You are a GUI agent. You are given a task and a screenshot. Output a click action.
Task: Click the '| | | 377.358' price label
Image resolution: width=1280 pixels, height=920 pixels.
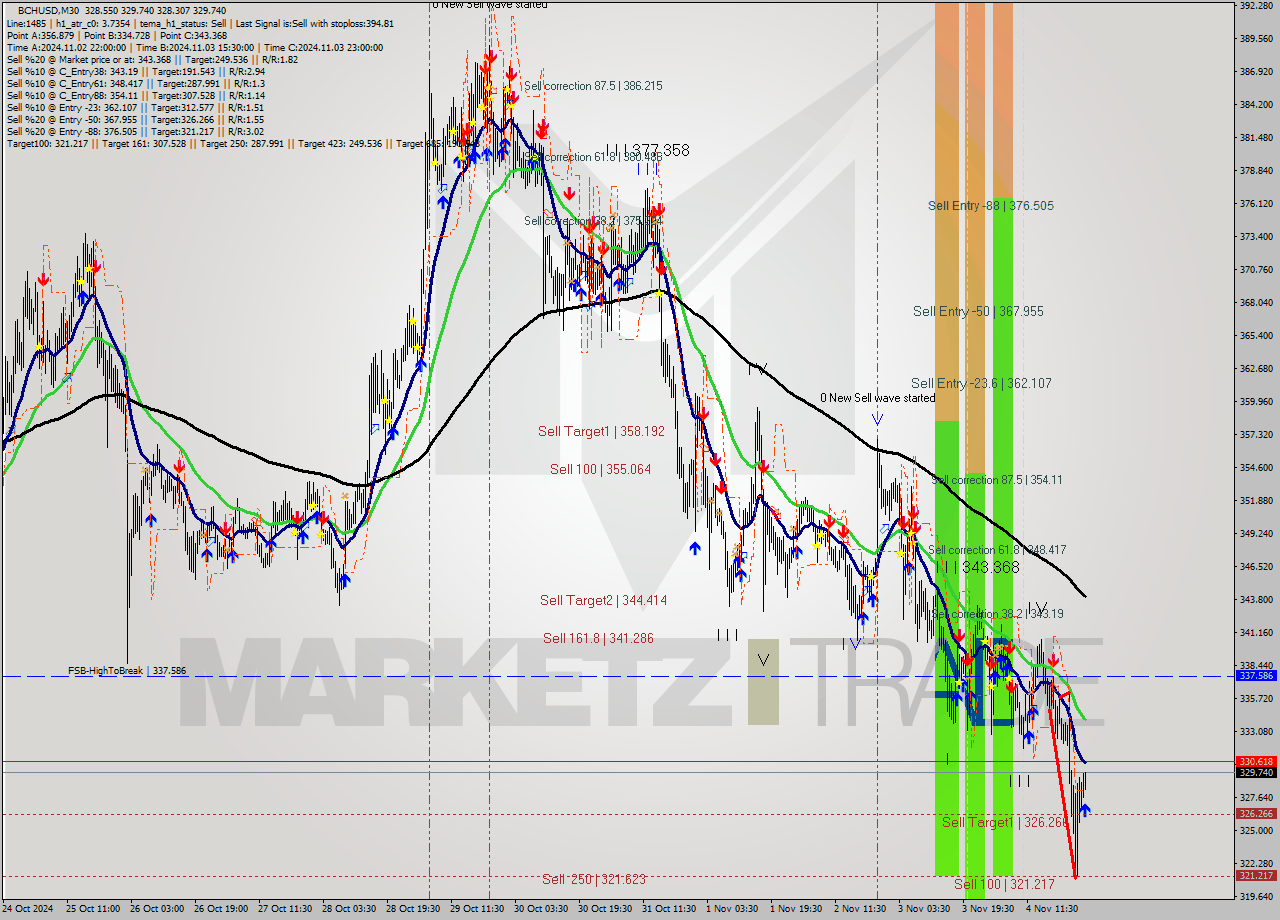[x=648, y=150]
